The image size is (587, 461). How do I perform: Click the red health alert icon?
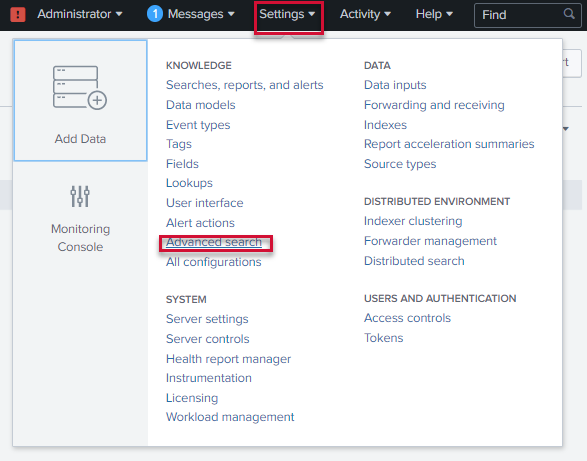[x=18, y=14]
